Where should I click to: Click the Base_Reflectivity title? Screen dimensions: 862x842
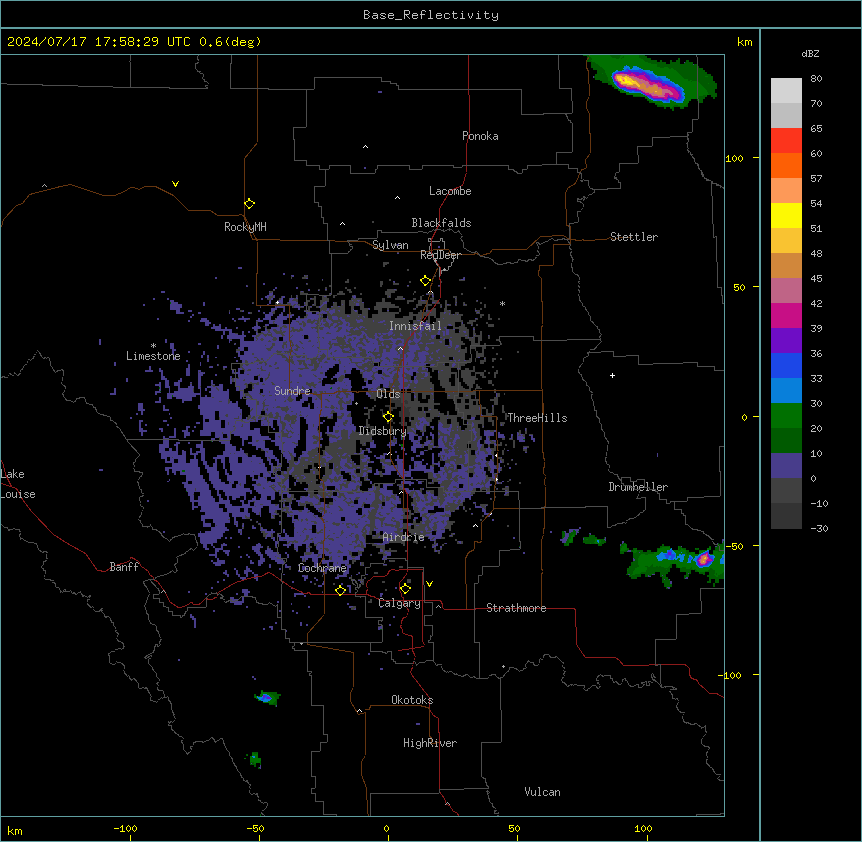point(431,15)
